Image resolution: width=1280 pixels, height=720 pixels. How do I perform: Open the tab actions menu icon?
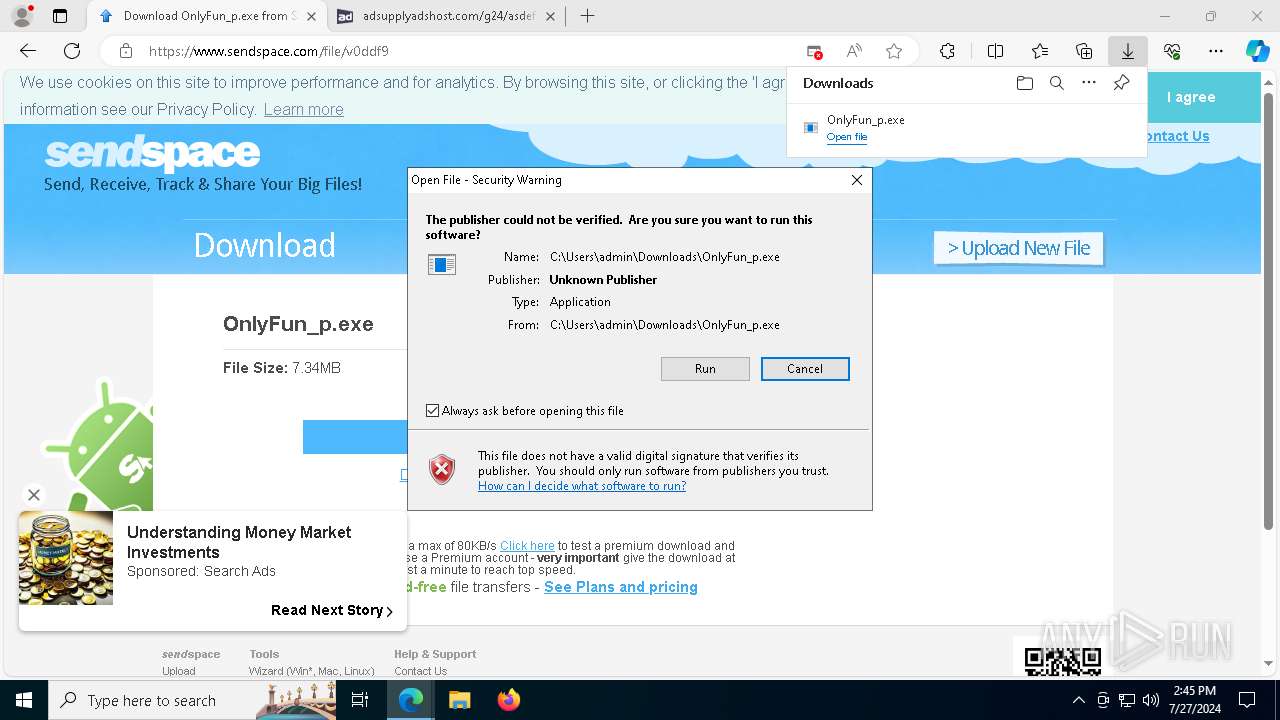(60, 16)
